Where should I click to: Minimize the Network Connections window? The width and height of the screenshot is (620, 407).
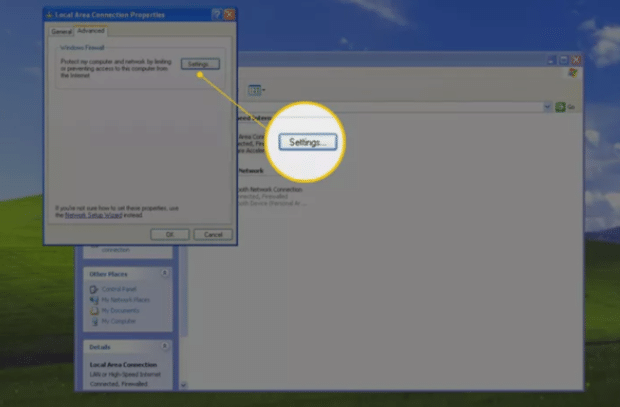point(551,60)
